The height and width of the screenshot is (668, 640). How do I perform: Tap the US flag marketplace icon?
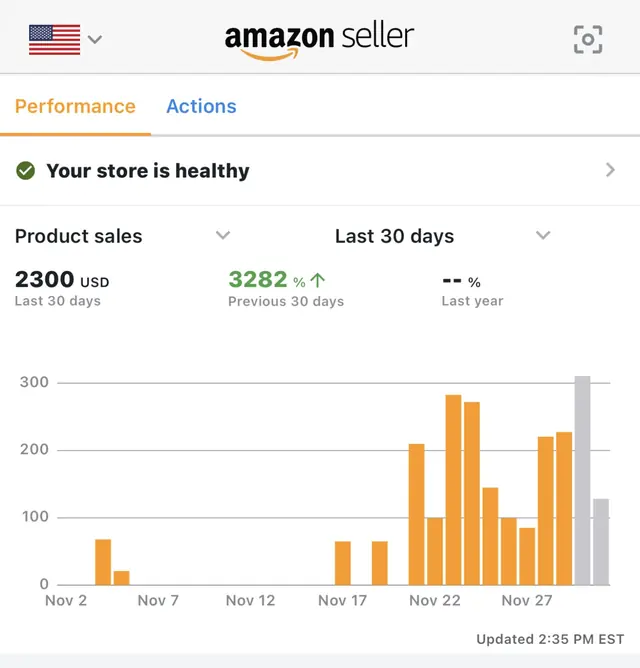coord(55,40)
